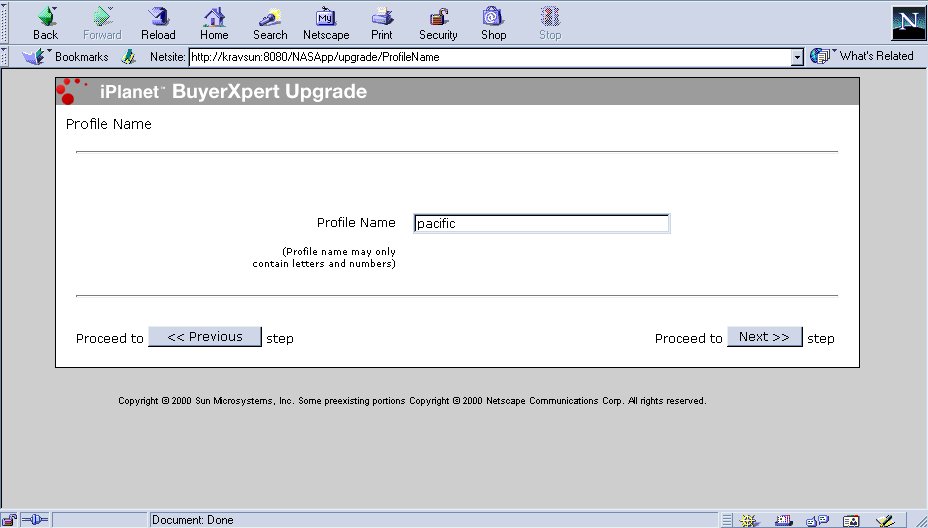928x528 pixels.
Task: Click the location toolbar collapse grip
Action: click(x=5, y=57)
